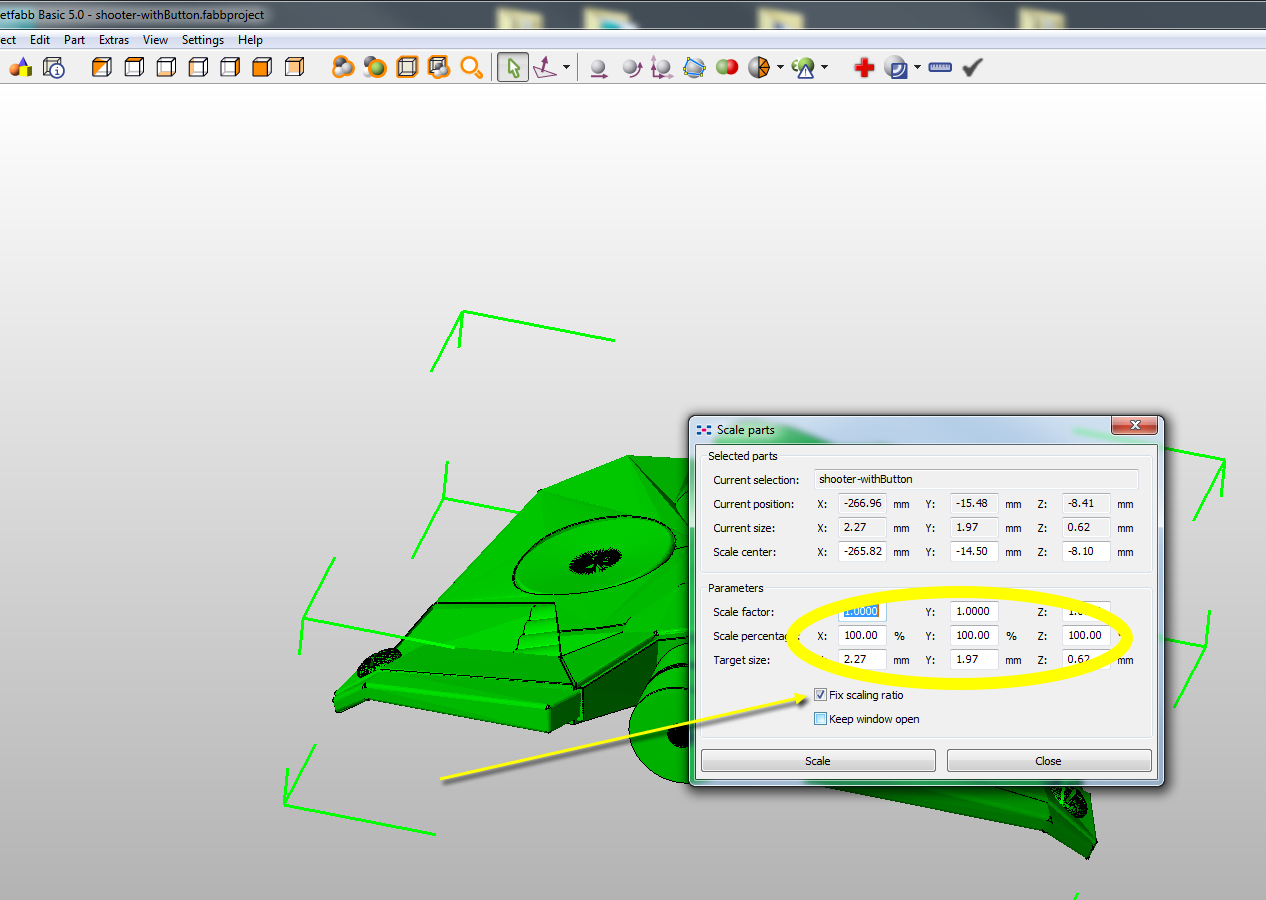Select the green arrow selection mode

coord(513,67)
